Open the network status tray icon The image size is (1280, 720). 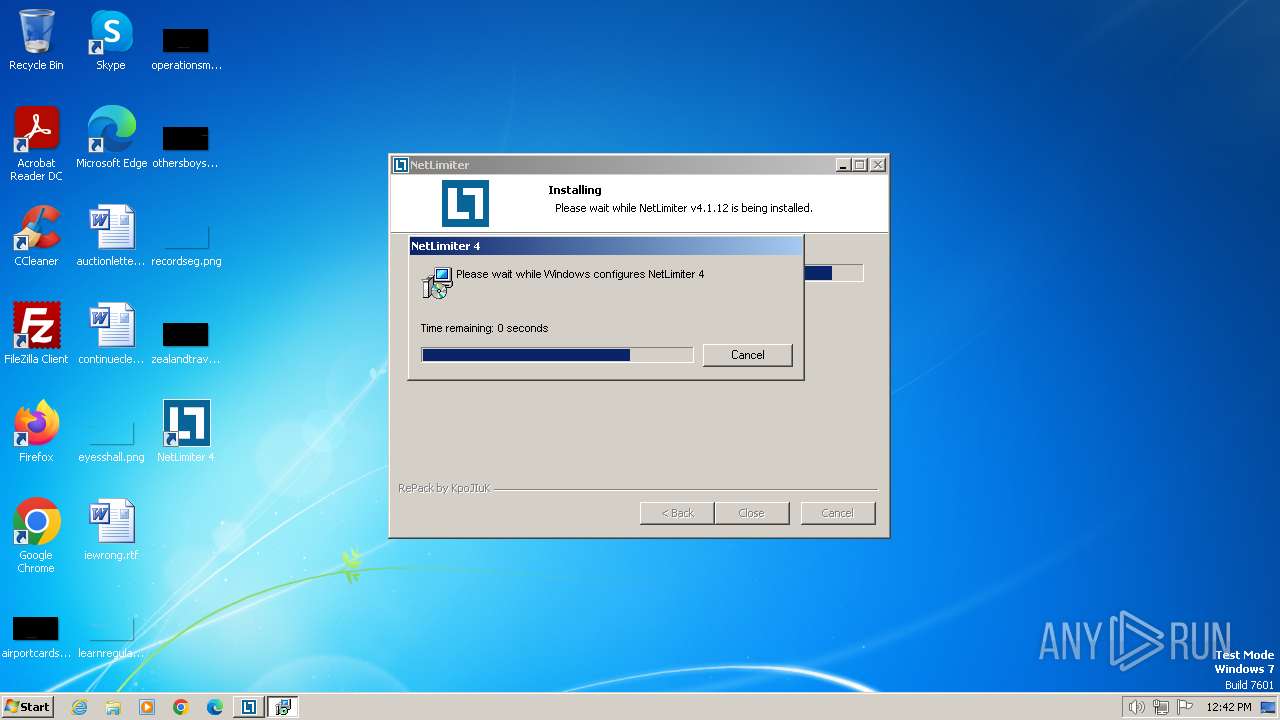pyautogui.click(x=1161, y=707)
